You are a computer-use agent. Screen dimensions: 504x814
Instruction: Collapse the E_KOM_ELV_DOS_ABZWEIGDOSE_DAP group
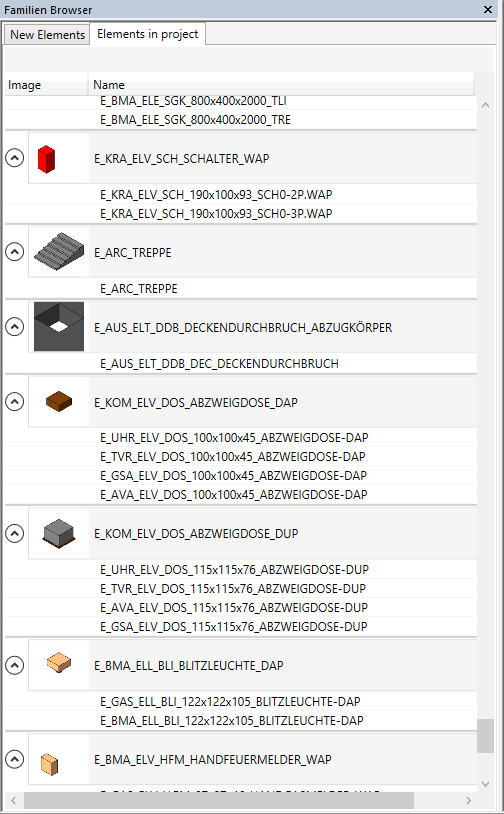tap(15, 401)
